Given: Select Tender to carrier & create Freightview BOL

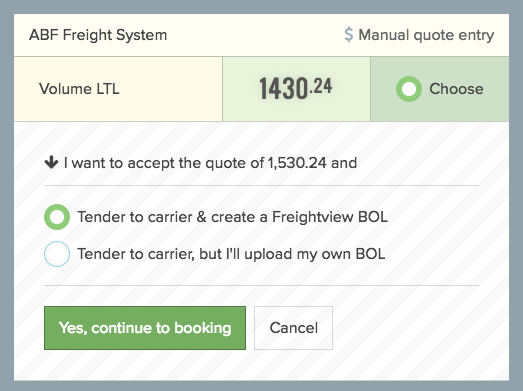Looking at the screenshot, I should [x=57, y=217].
